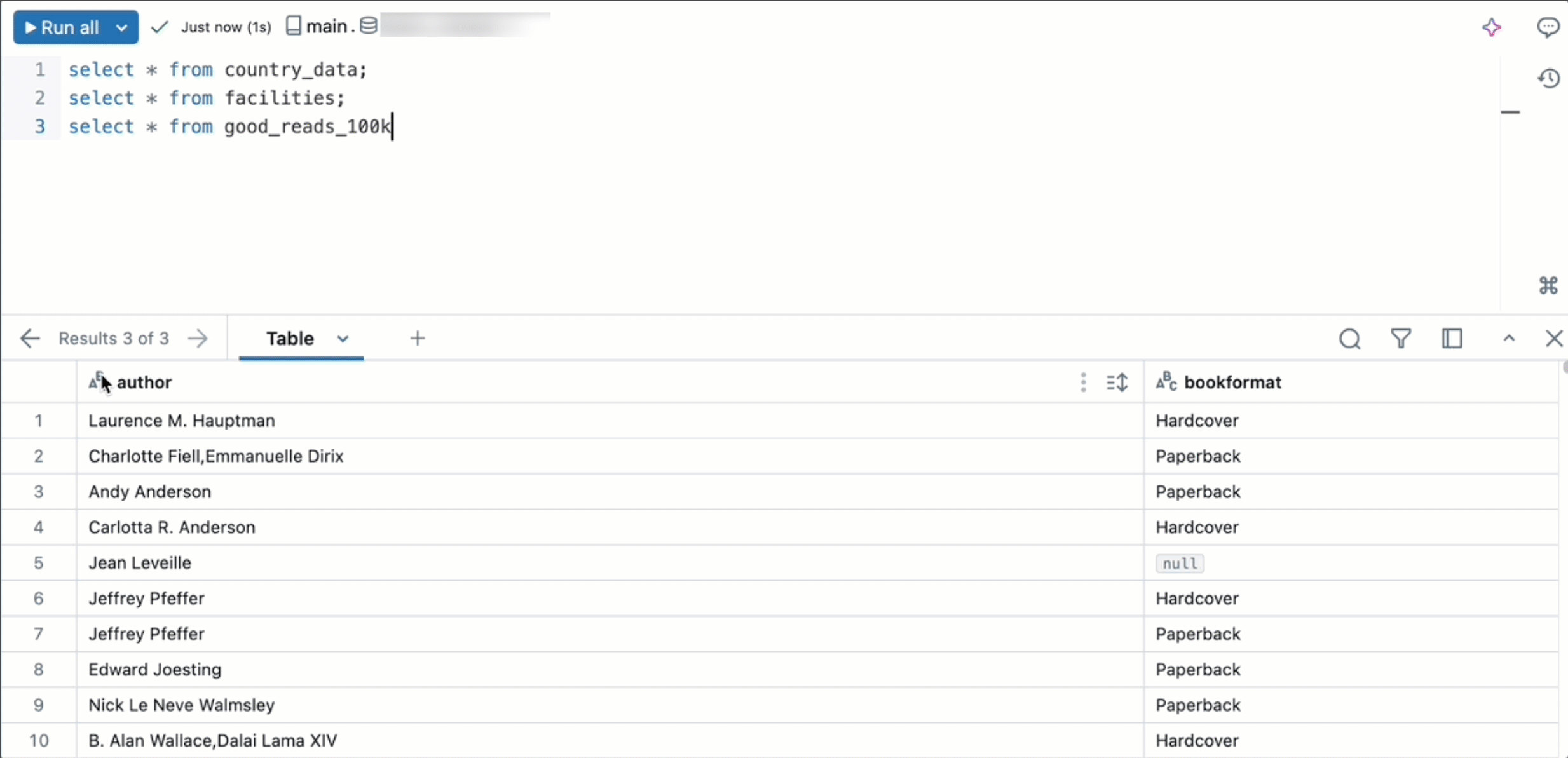The height and width of the screenshot is (758, 1568).
Task: Click the filter icon in results panel
Action: tap(1400, 339)
